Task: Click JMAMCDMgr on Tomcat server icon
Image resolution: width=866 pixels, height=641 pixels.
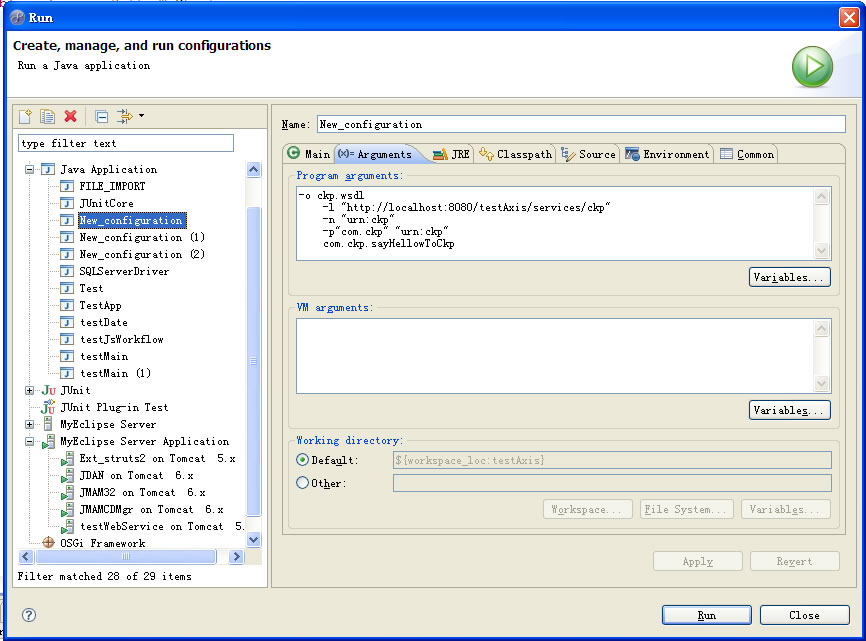Action: [67, 510]
